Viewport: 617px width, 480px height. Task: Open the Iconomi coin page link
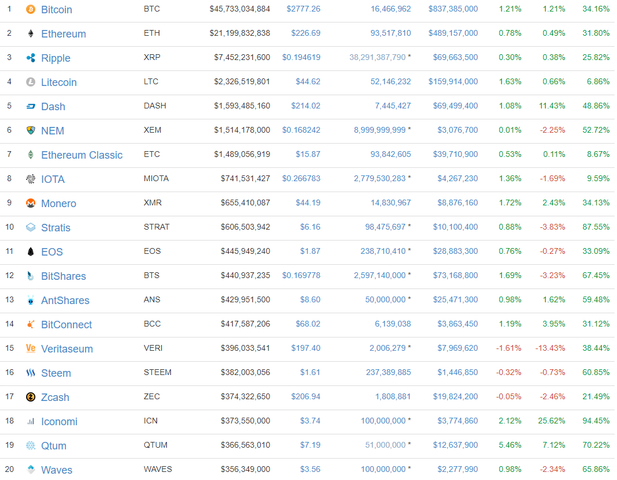point(59,422)
